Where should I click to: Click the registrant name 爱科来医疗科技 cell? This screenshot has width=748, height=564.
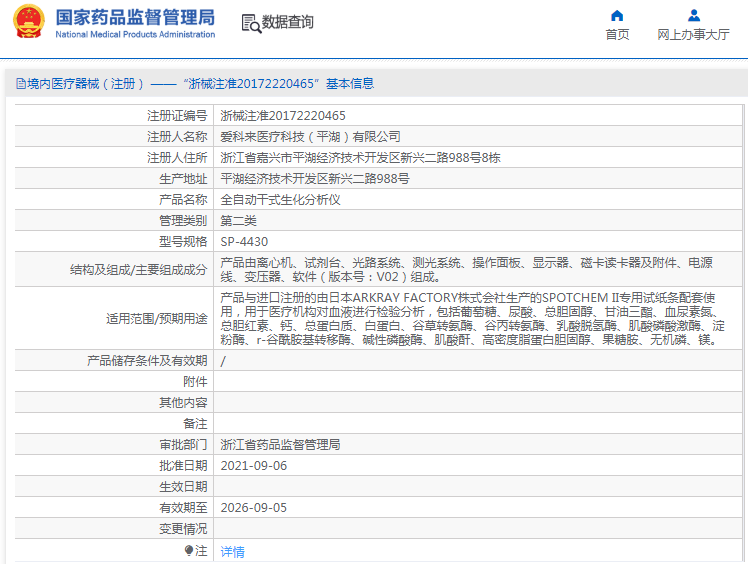point(310,137)
